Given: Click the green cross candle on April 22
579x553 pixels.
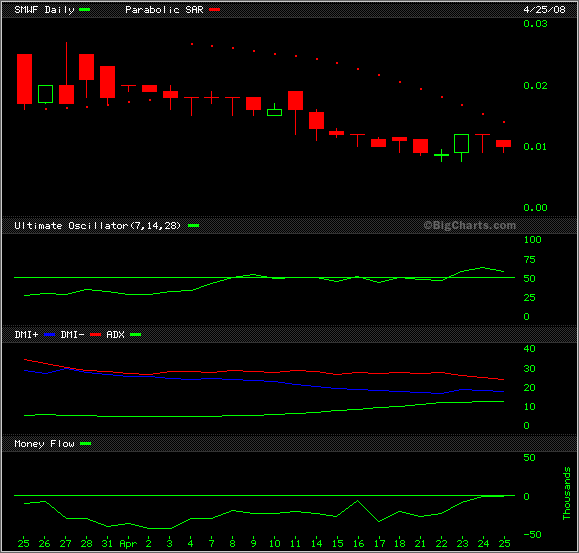Looking at the screenshot, I should tap(441, 155).
